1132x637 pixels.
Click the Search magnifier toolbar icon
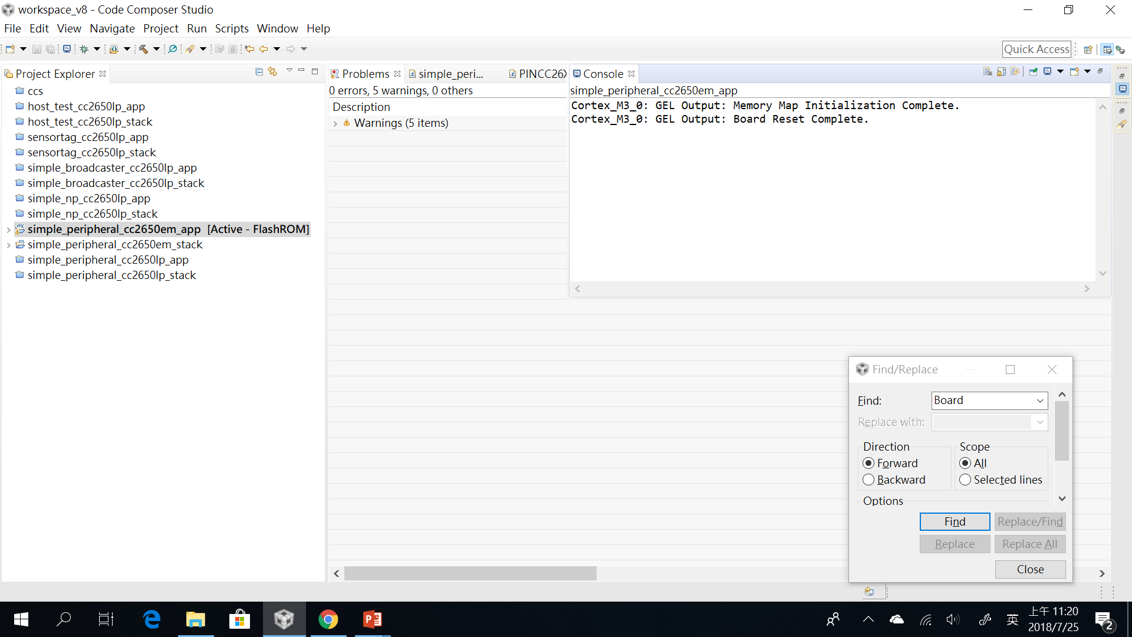[x=173, y=49]
